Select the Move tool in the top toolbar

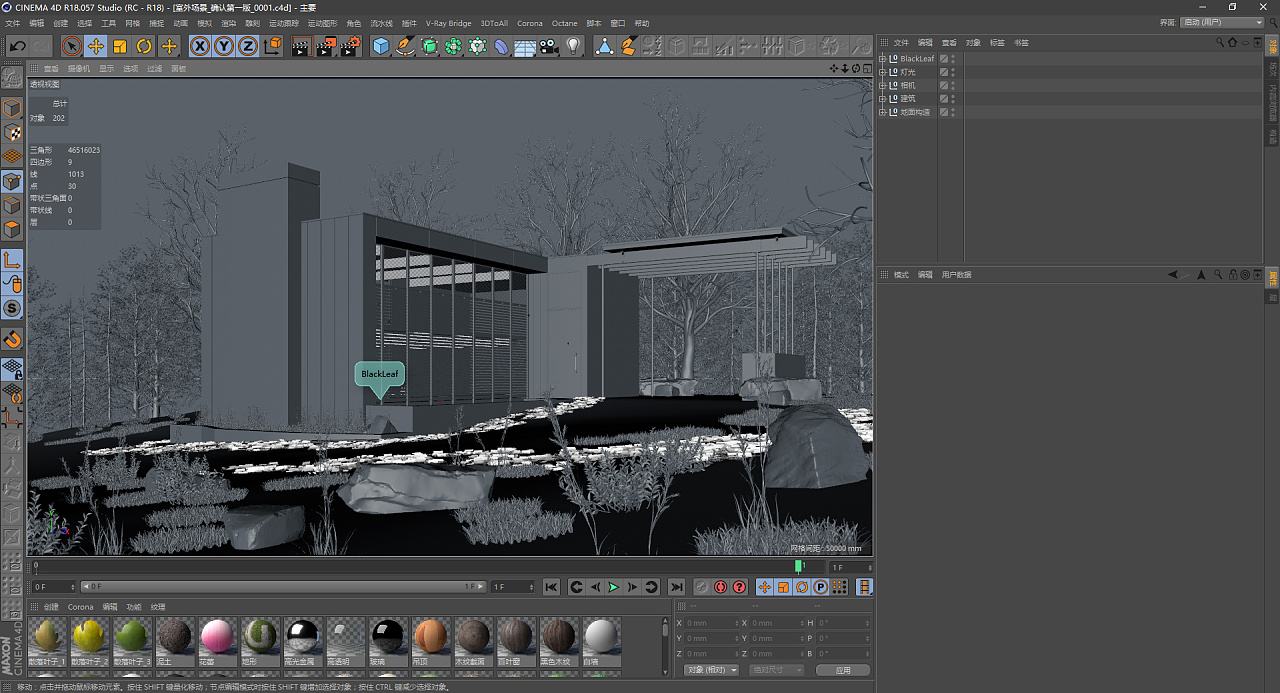(x=96, y=46)
